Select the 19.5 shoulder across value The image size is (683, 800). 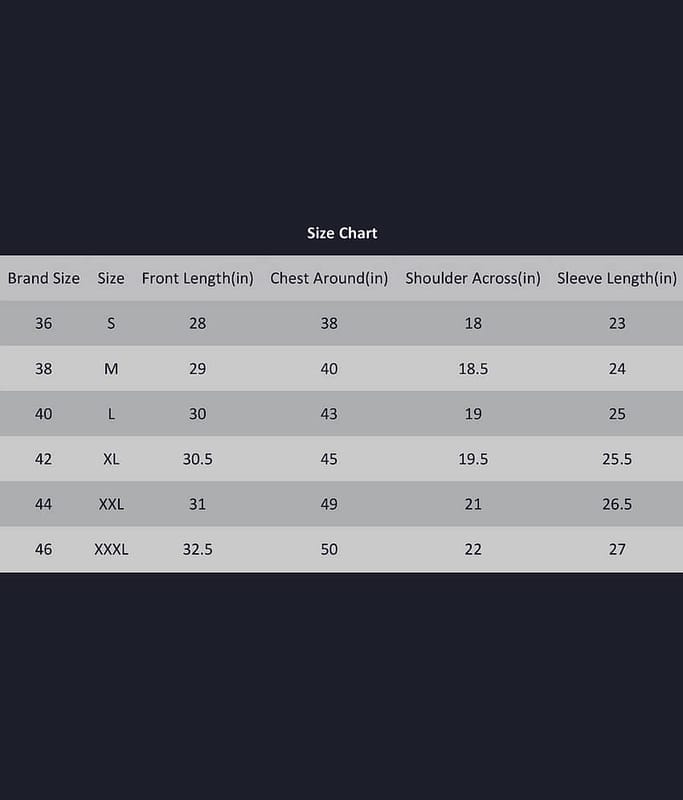(x=473, y=459)
